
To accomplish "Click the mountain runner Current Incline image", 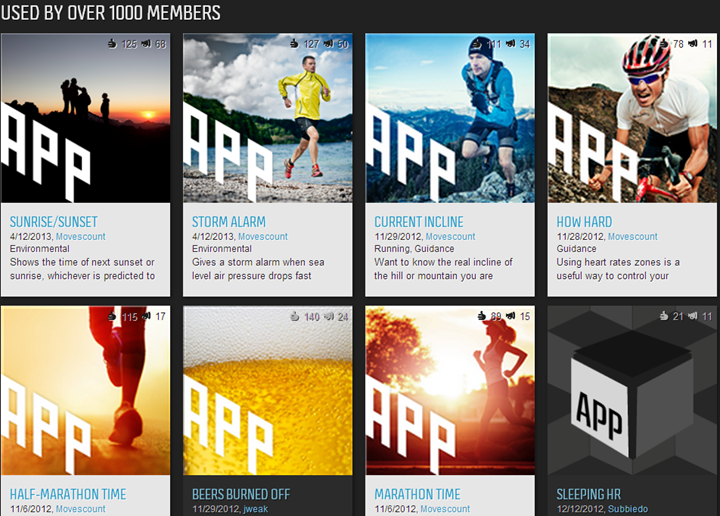I will (450, 118).
